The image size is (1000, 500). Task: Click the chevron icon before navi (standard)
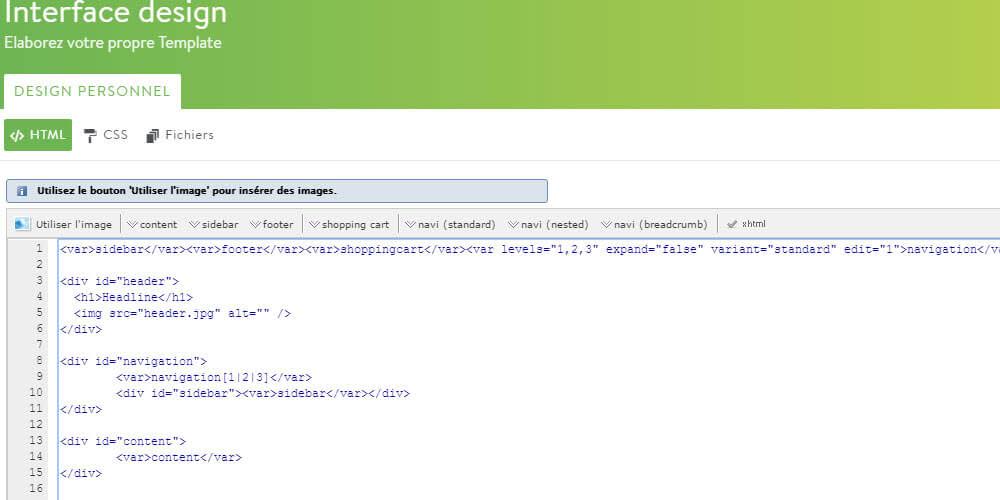[x=411, y=224]
